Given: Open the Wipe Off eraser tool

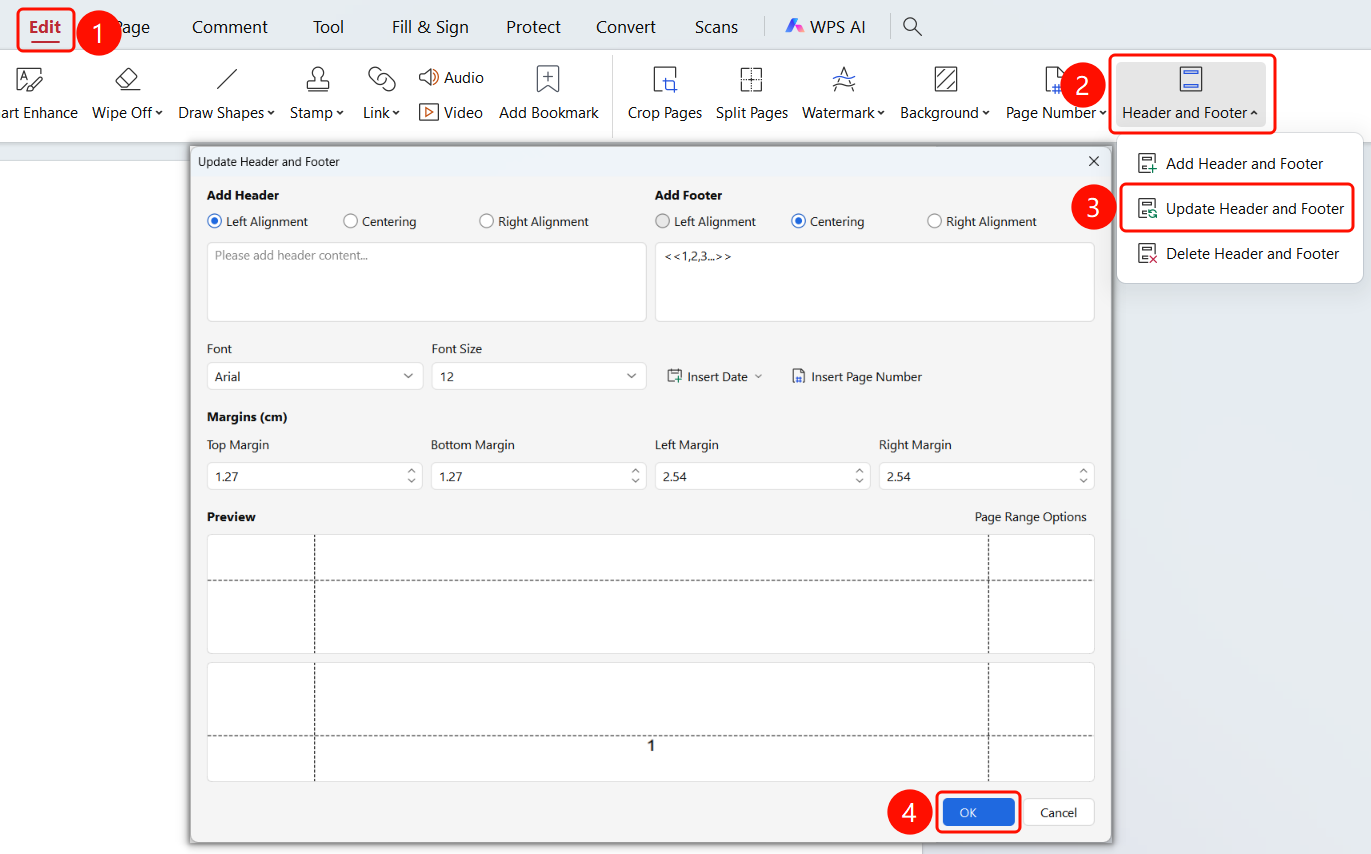Looking at the screenshot, I should click(127, 94).
